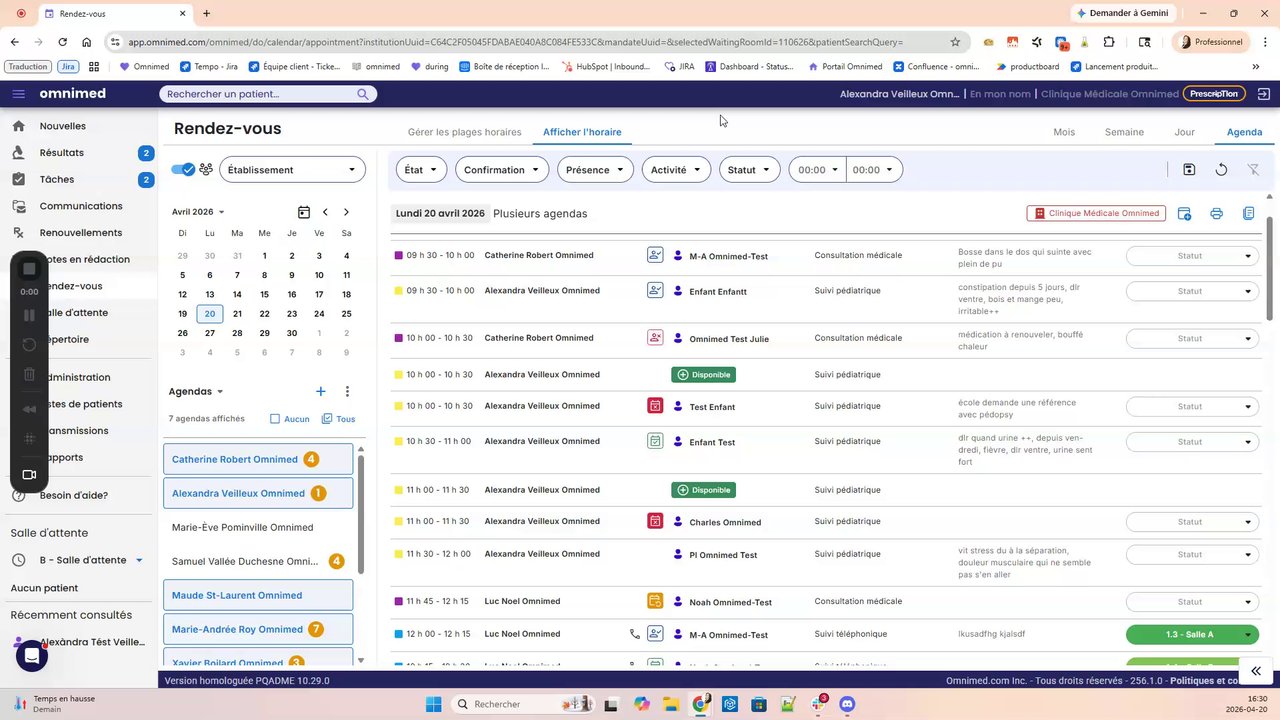1280x720 pixels.
Task: Click green calendar check icon for Enfant Test
Action: pyautogui.click(x=655, y=441)
